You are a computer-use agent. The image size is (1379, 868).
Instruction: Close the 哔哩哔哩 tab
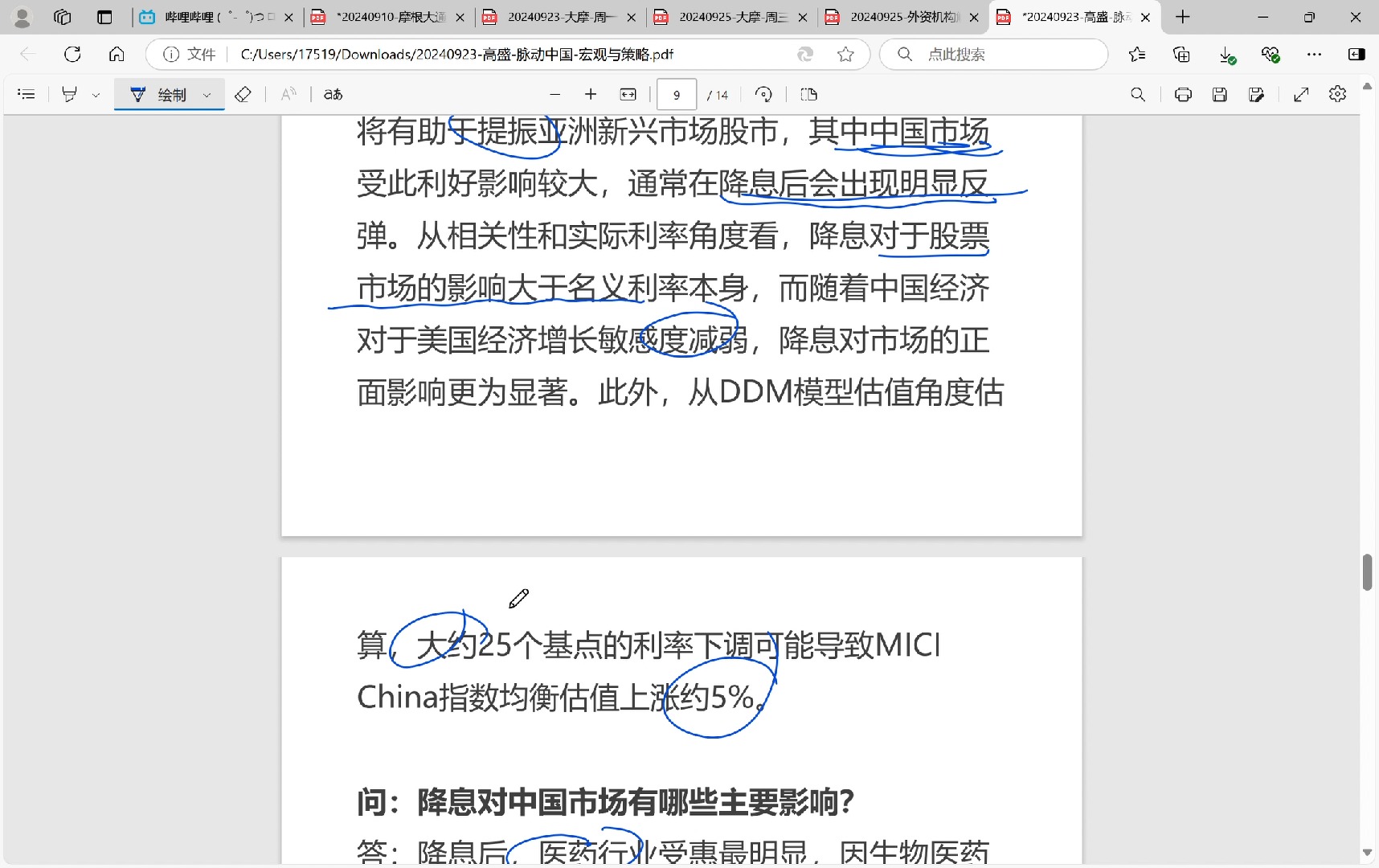pyautogui.click(x=288, y=17)
